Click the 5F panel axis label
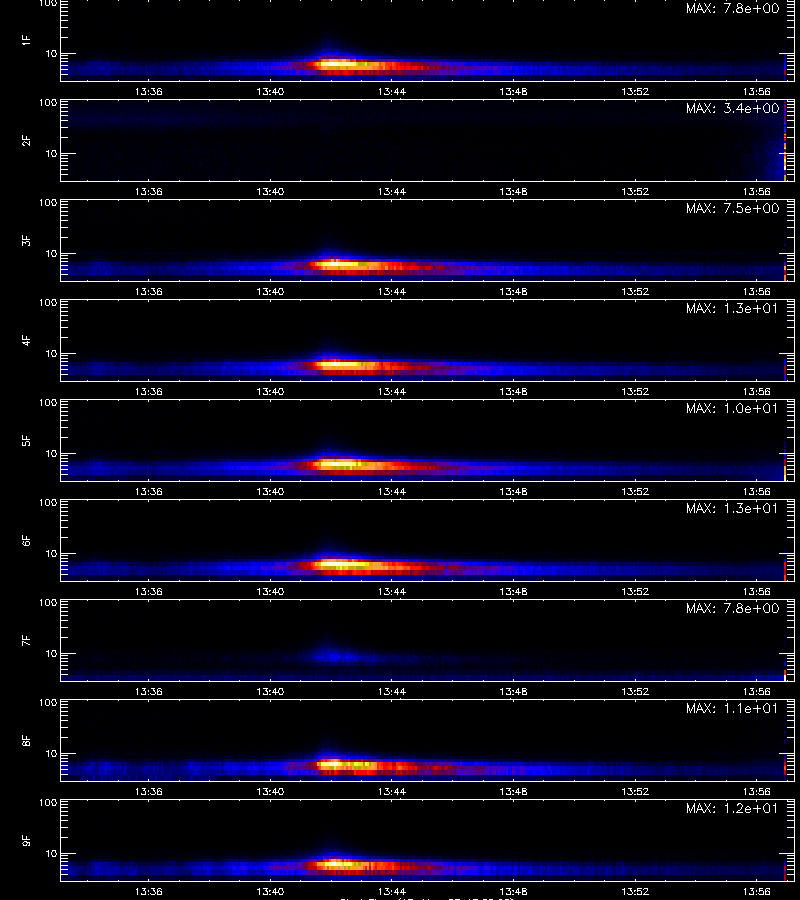This screenshot has height=900, width=800. tap(26, 440)
